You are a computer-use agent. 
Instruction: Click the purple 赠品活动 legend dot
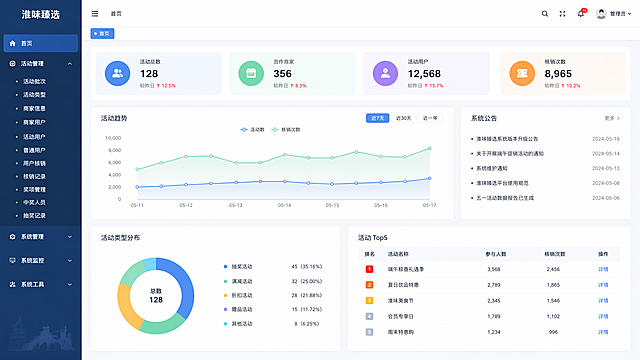point(225,310)
